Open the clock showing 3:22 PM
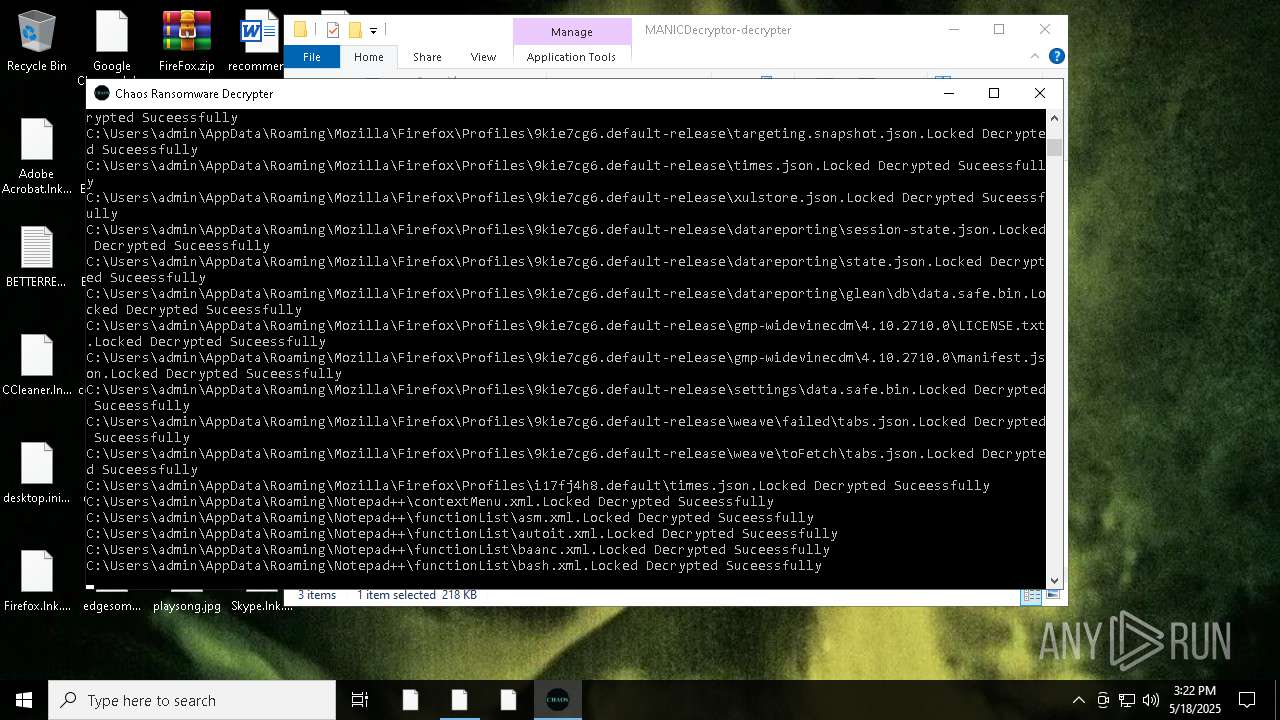Image resolution: width=1280 pixels, height=720 pixels. pyautogui.click(x=1195, y=700)
